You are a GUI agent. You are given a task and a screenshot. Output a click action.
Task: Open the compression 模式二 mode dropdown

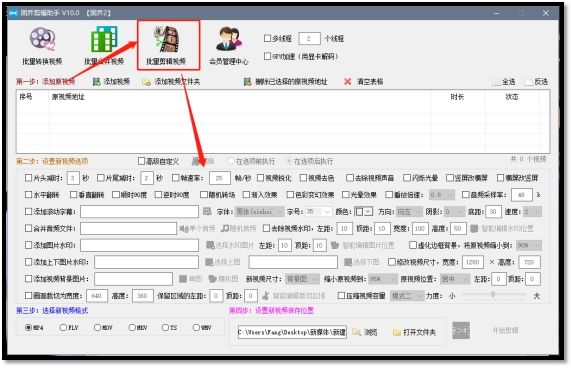coord(407,296)
